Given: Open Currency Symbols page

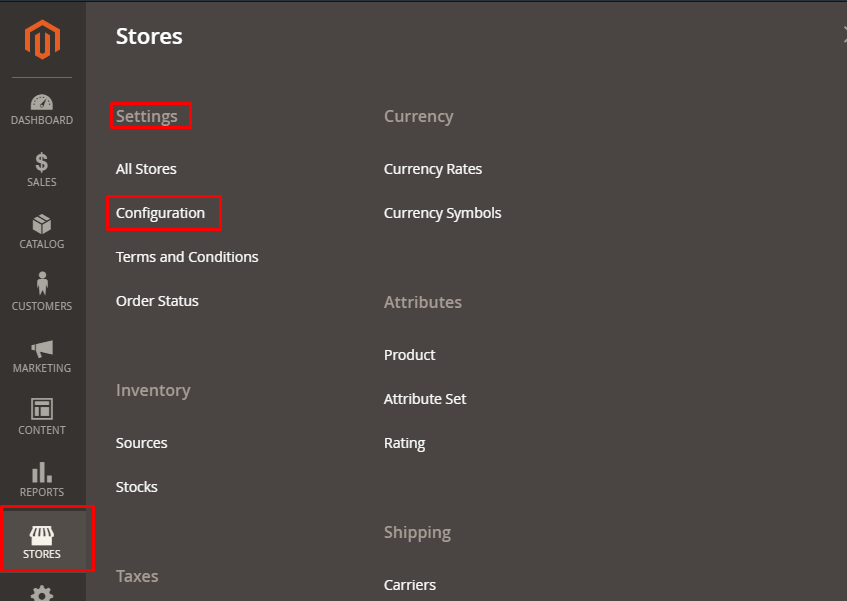Looking at the screenshot, I should point(443,213).
